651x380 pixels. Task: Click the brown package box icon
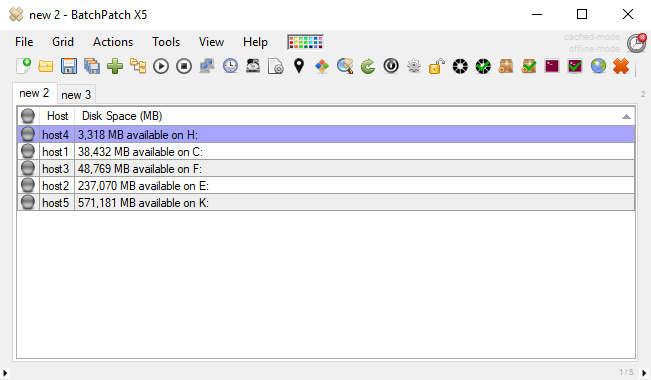tap(506, 66)
